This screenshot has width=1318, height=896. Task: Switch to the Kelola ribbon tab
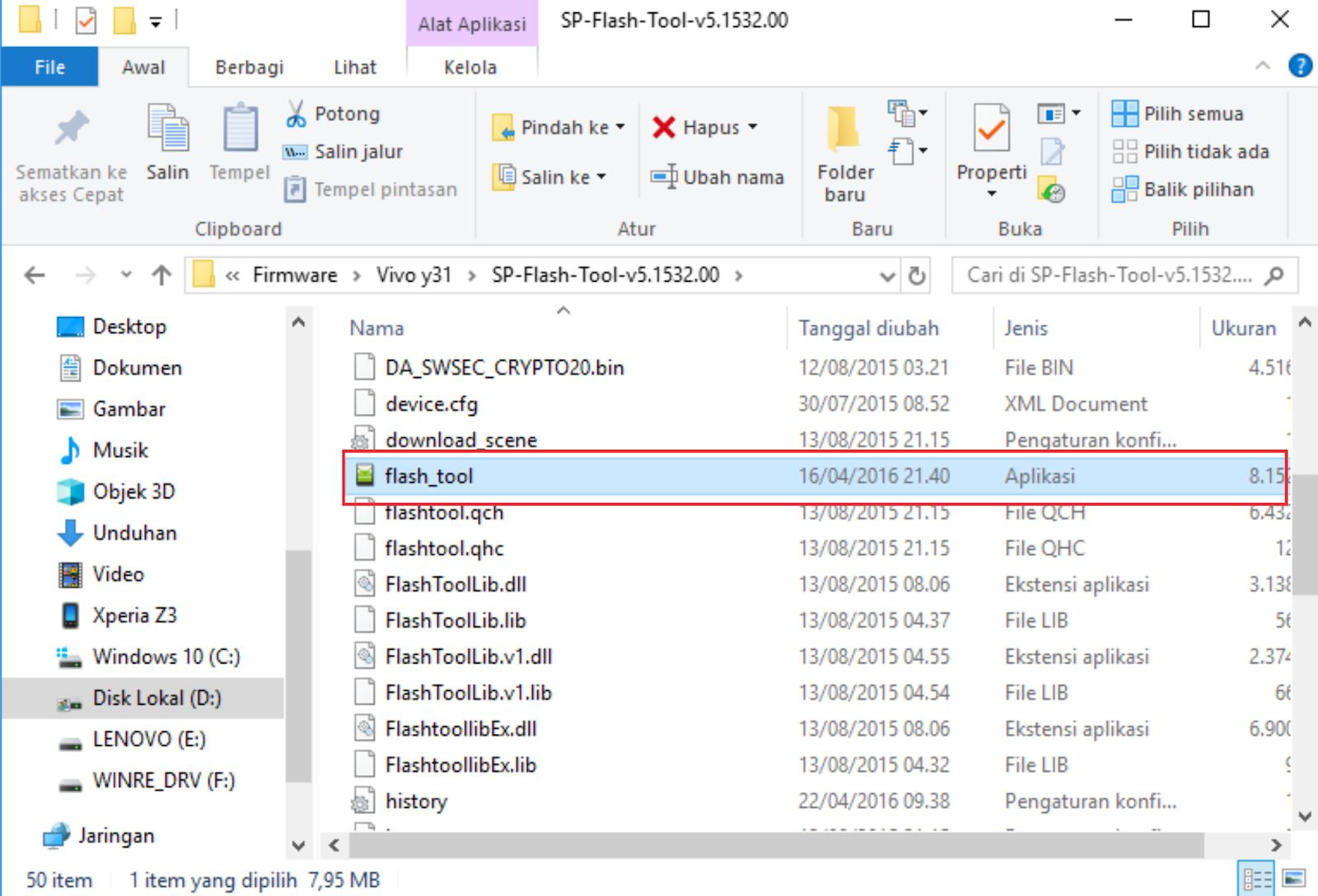pos(470,67)
